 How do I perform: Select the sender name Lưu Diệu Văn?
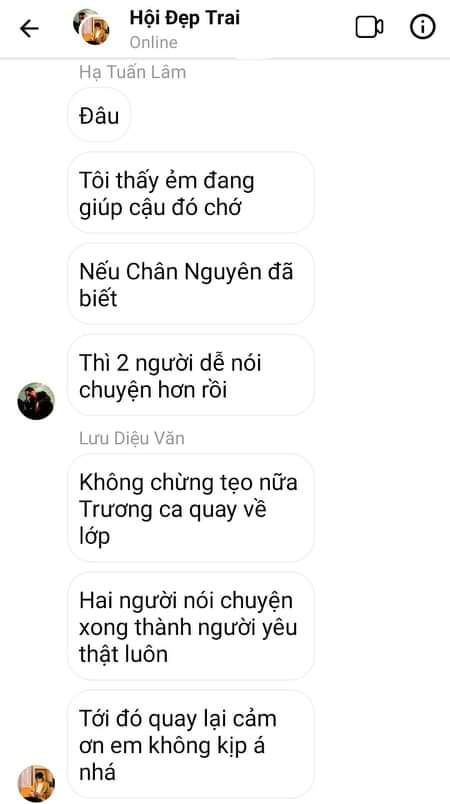[x=132, y=438]
